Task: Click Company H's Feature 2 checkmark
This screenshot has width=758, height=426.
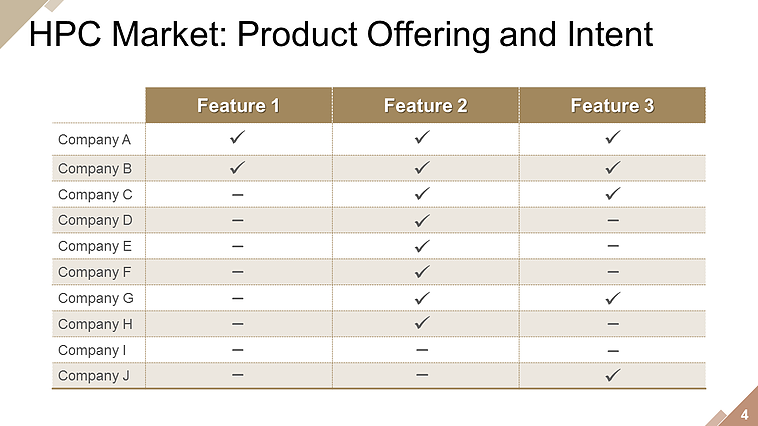Action: coord(424,323)
